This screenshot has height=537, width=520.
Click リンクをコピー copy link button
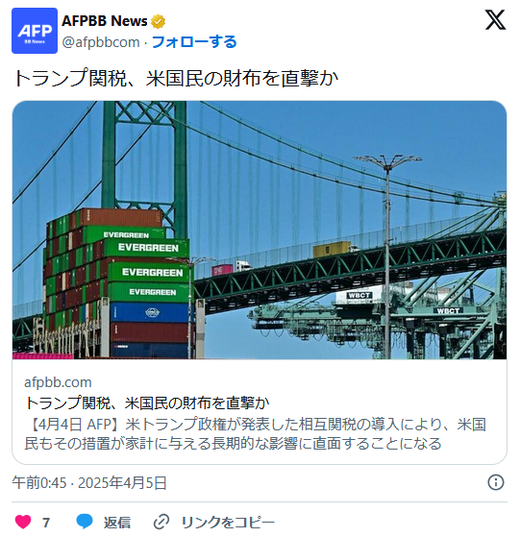click(228, 522)
